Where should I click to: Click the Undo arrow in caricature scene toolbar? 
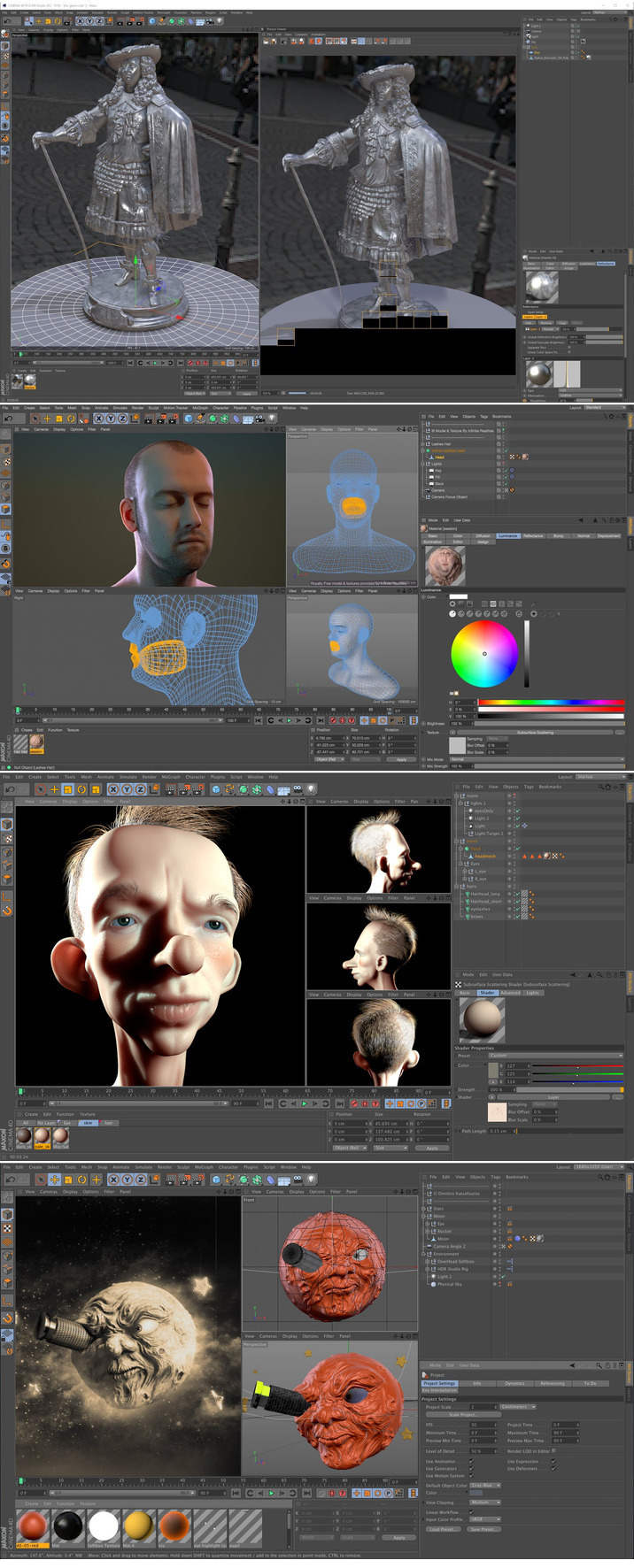coord(9,788)
